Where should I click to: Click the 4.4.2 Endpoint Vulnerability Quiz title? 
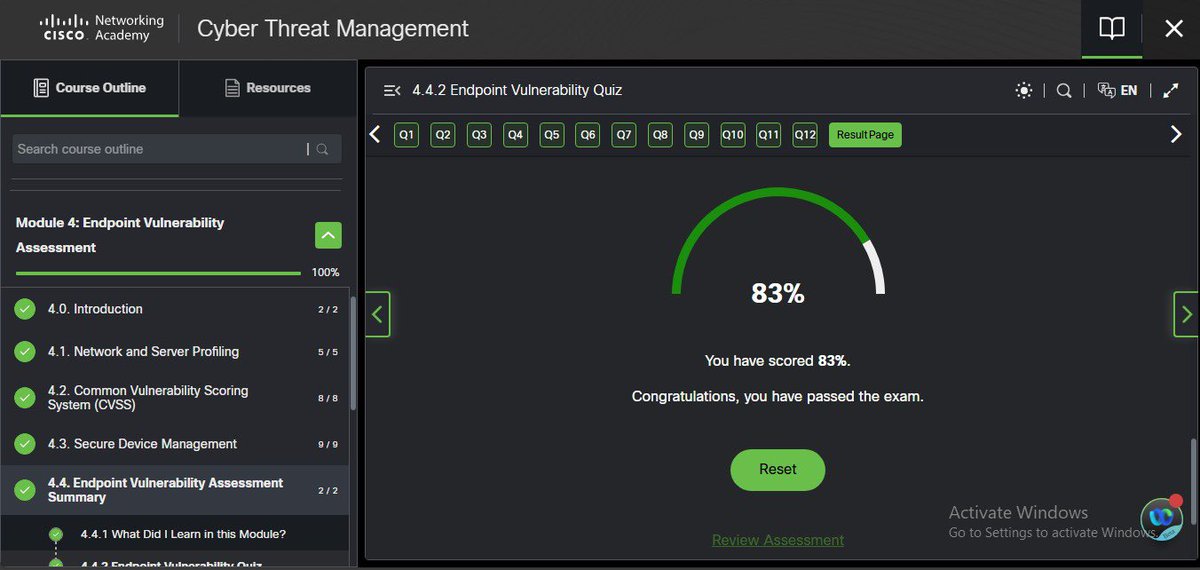[517, 90]
